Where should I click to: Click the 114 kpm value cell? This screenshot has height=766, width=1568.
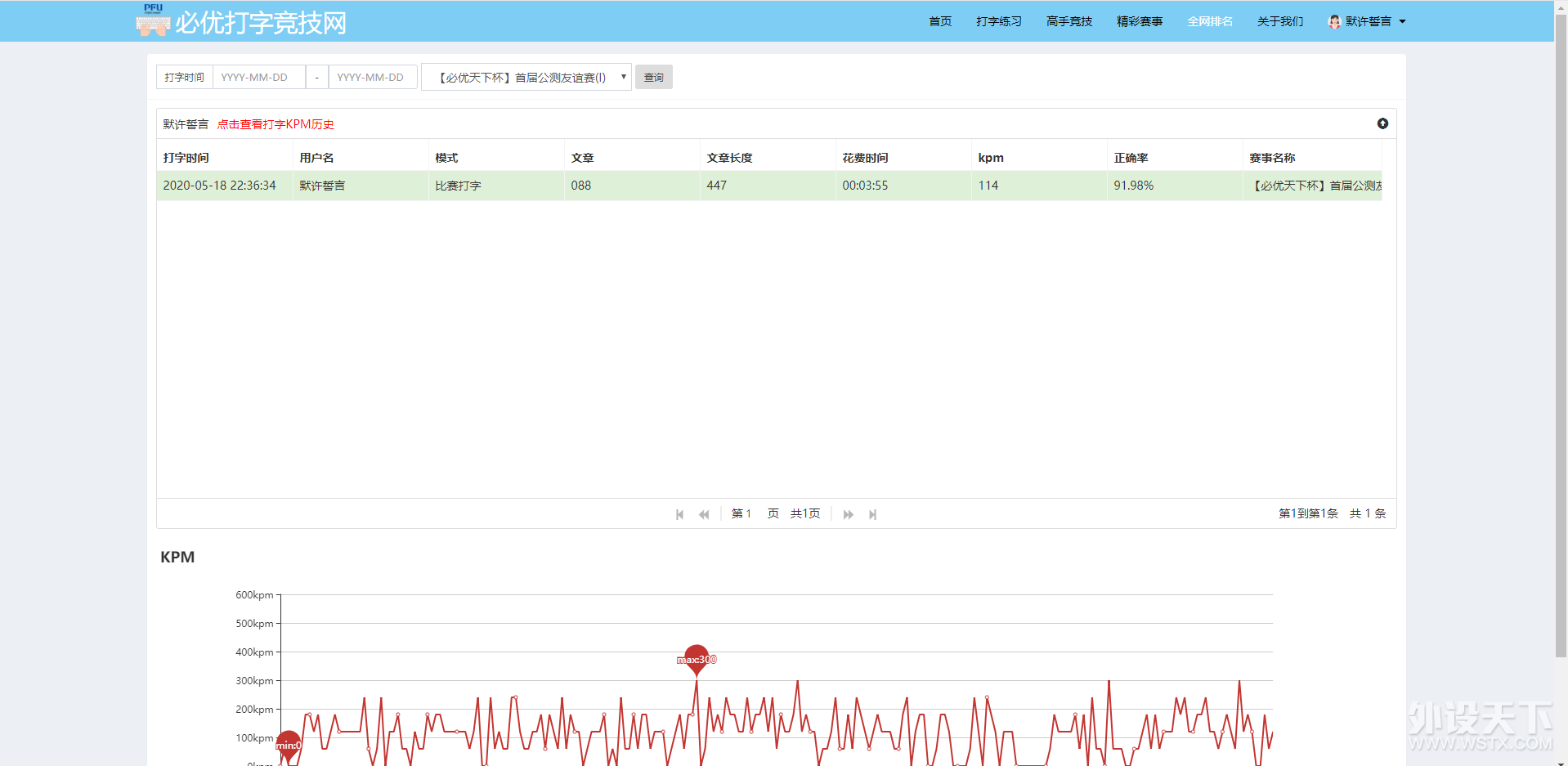[x=1039, y=186]
